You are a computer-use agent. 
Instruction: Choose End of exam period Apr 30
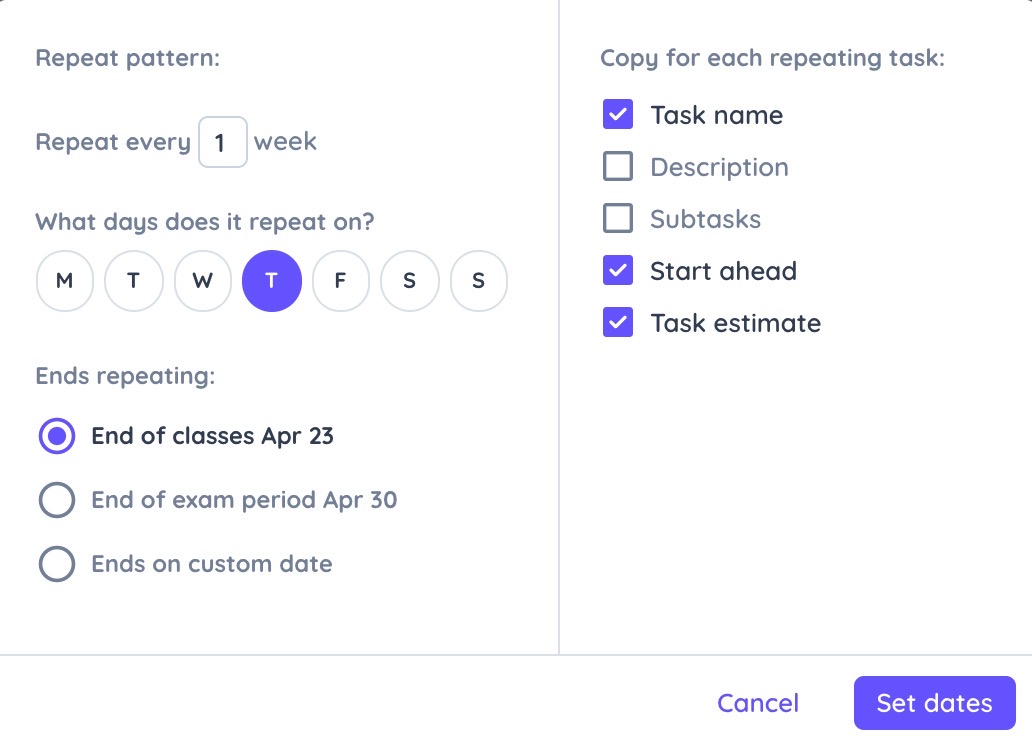tap(57, 500)
